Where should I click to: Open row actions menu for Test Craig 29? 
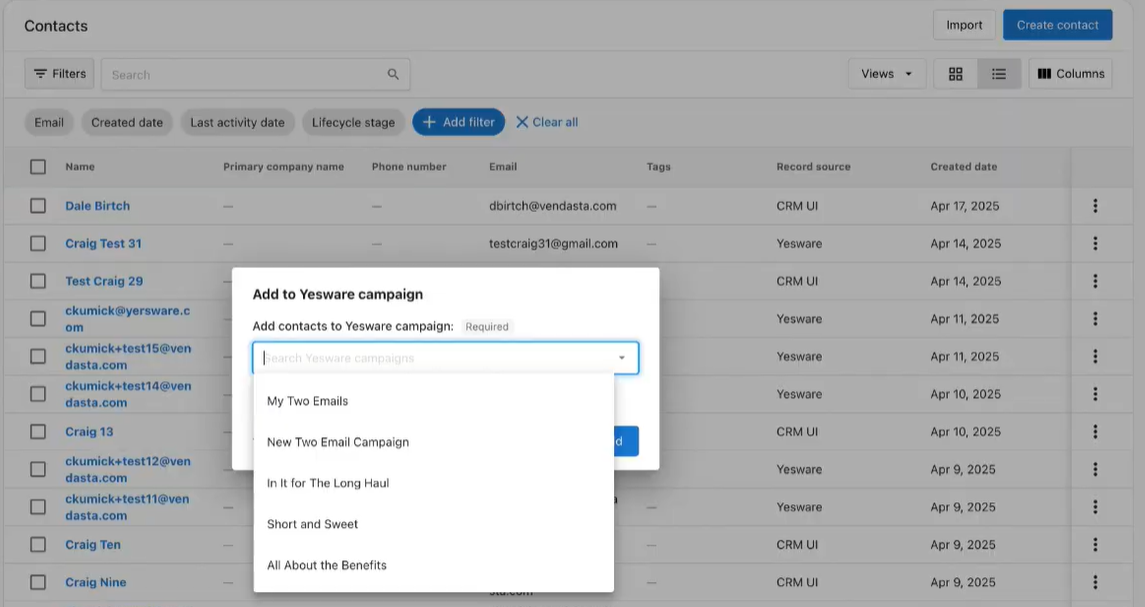click(x=1095, y=281)
